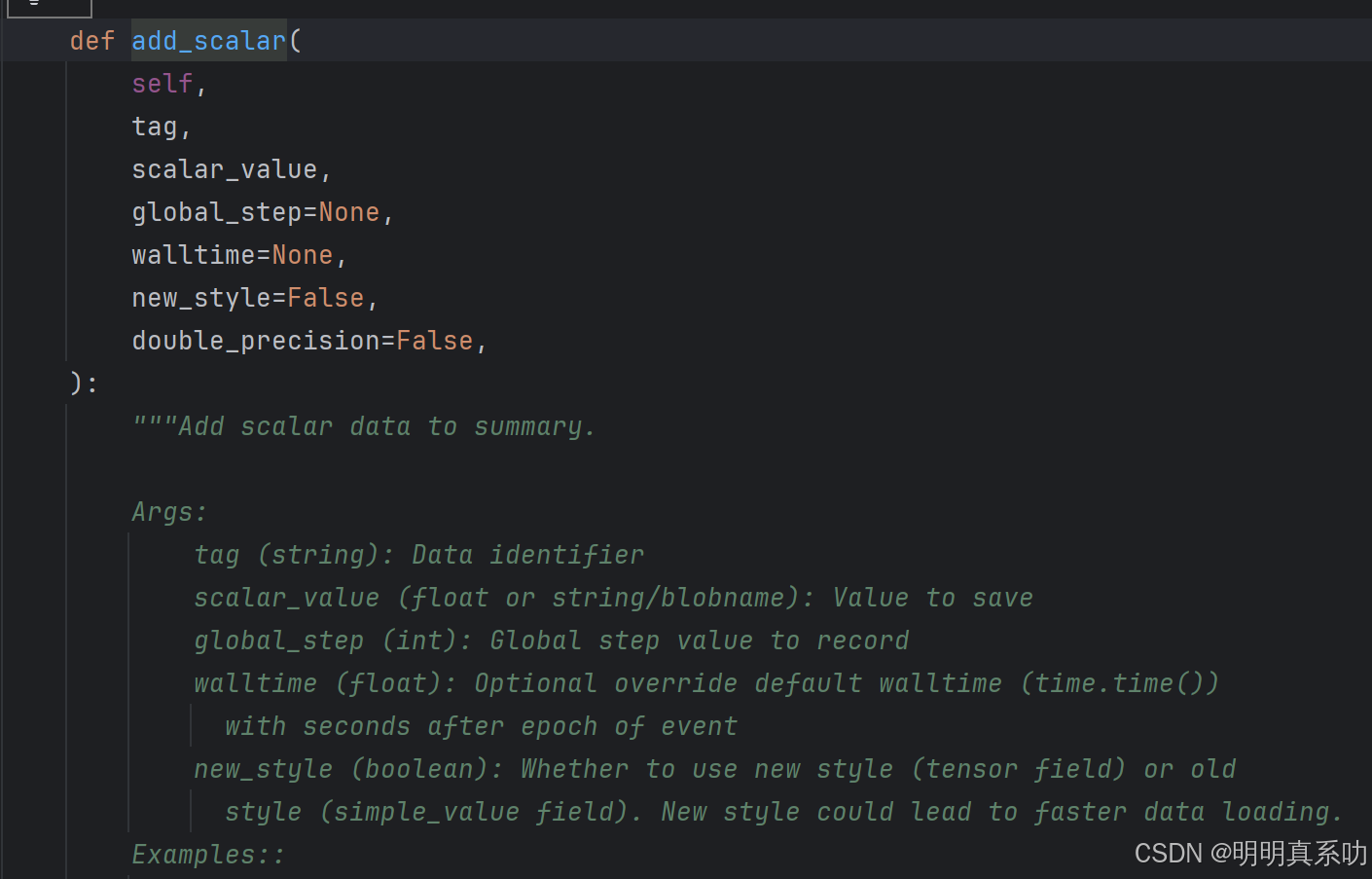Click 'scalar_value (float or string/blobname)' docstring line
The width and height of the screenshot is (1372, 879).
pyautogui.click(x=614, y=598)
